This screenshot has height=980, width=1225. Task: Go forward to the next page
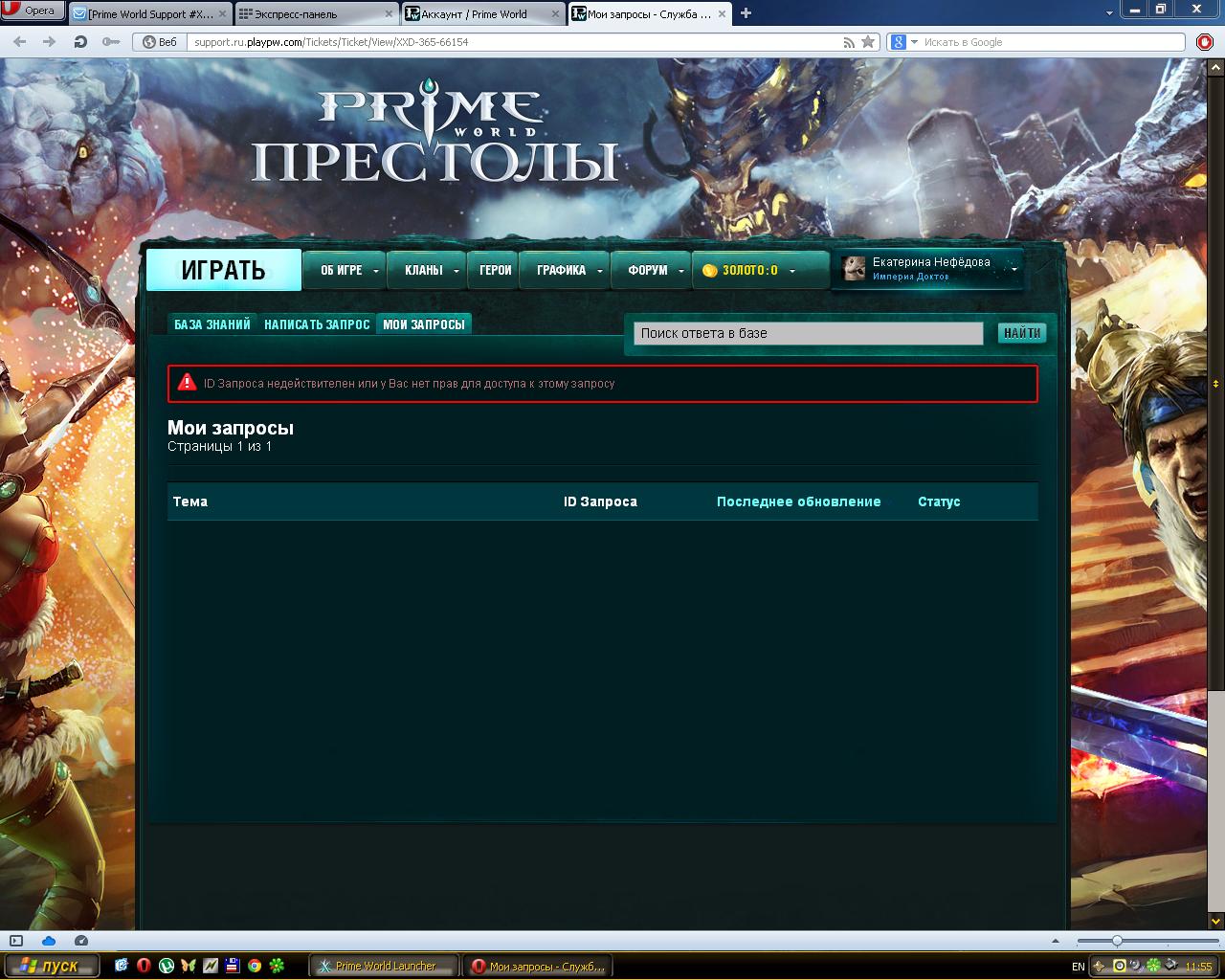[49, 42]
